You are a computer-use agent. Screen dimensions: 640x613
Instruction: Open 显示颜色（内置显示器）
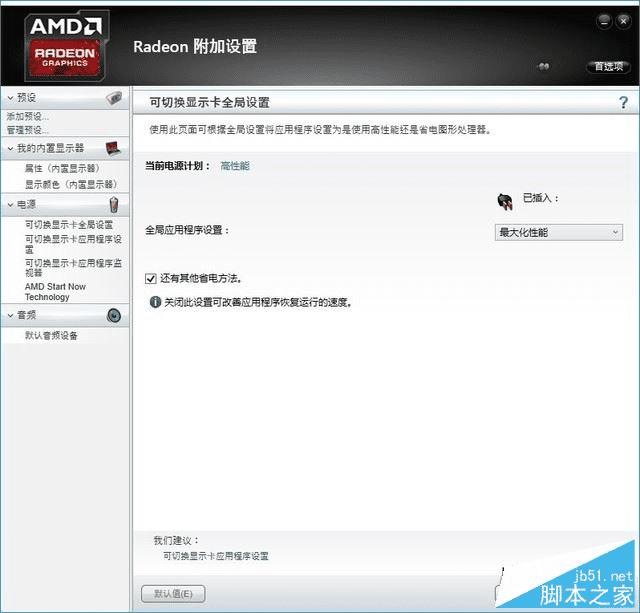coord(71,184)
